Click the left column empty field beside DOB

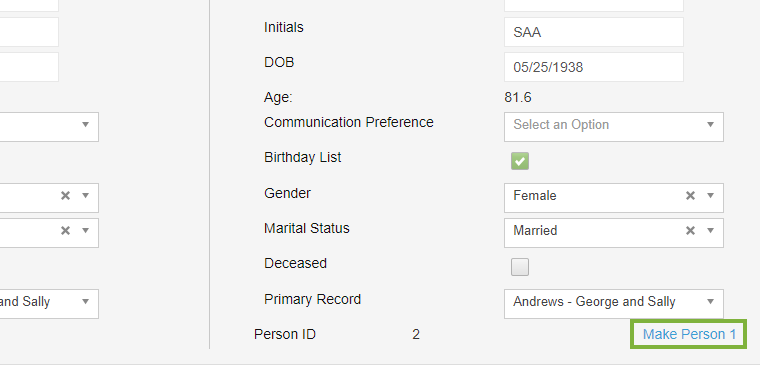[x=29, y=67]
